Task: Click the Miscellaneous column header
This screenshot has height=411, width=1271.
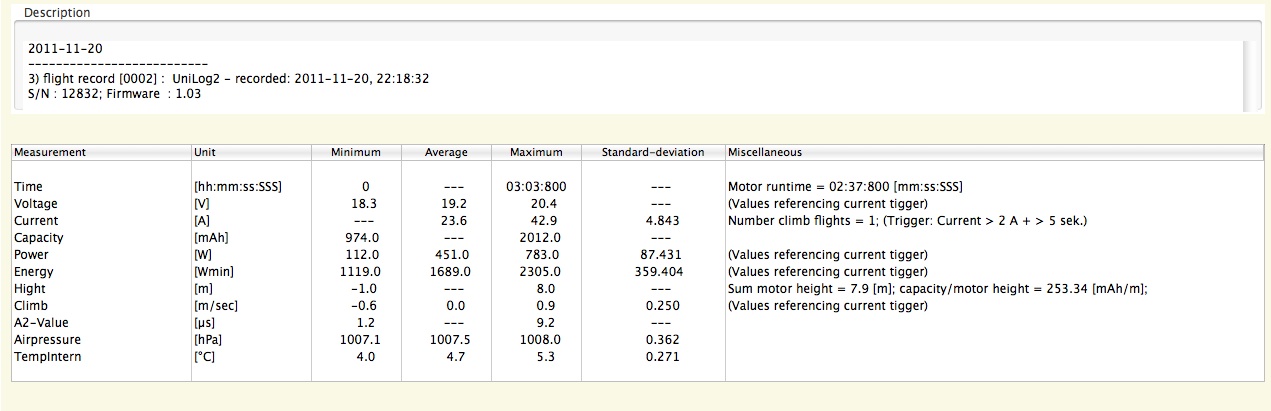Action: pyautogui.click(x=764, y=152)
